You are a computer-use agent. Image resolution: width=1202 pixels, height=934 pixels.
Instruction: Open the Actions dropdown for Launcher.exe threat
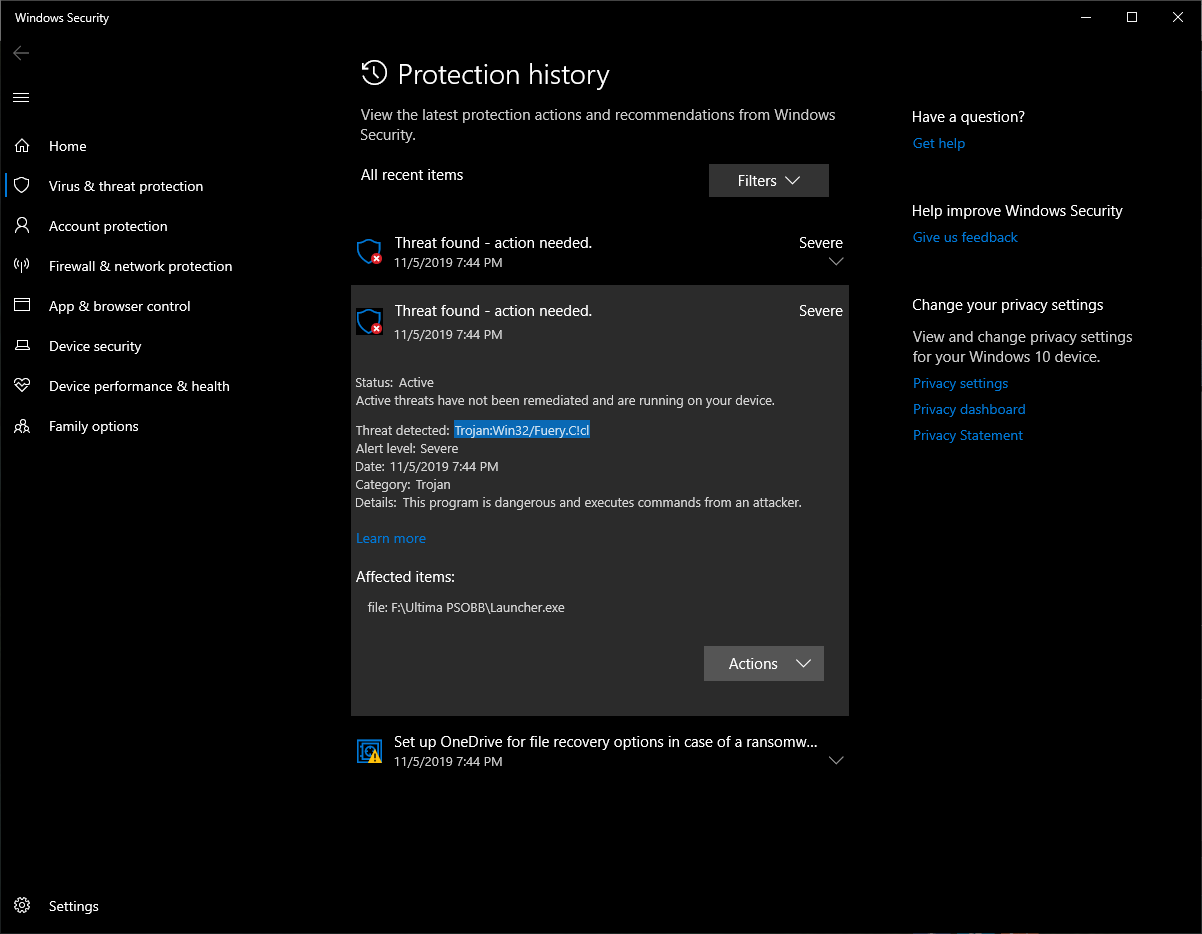point(764,664)
